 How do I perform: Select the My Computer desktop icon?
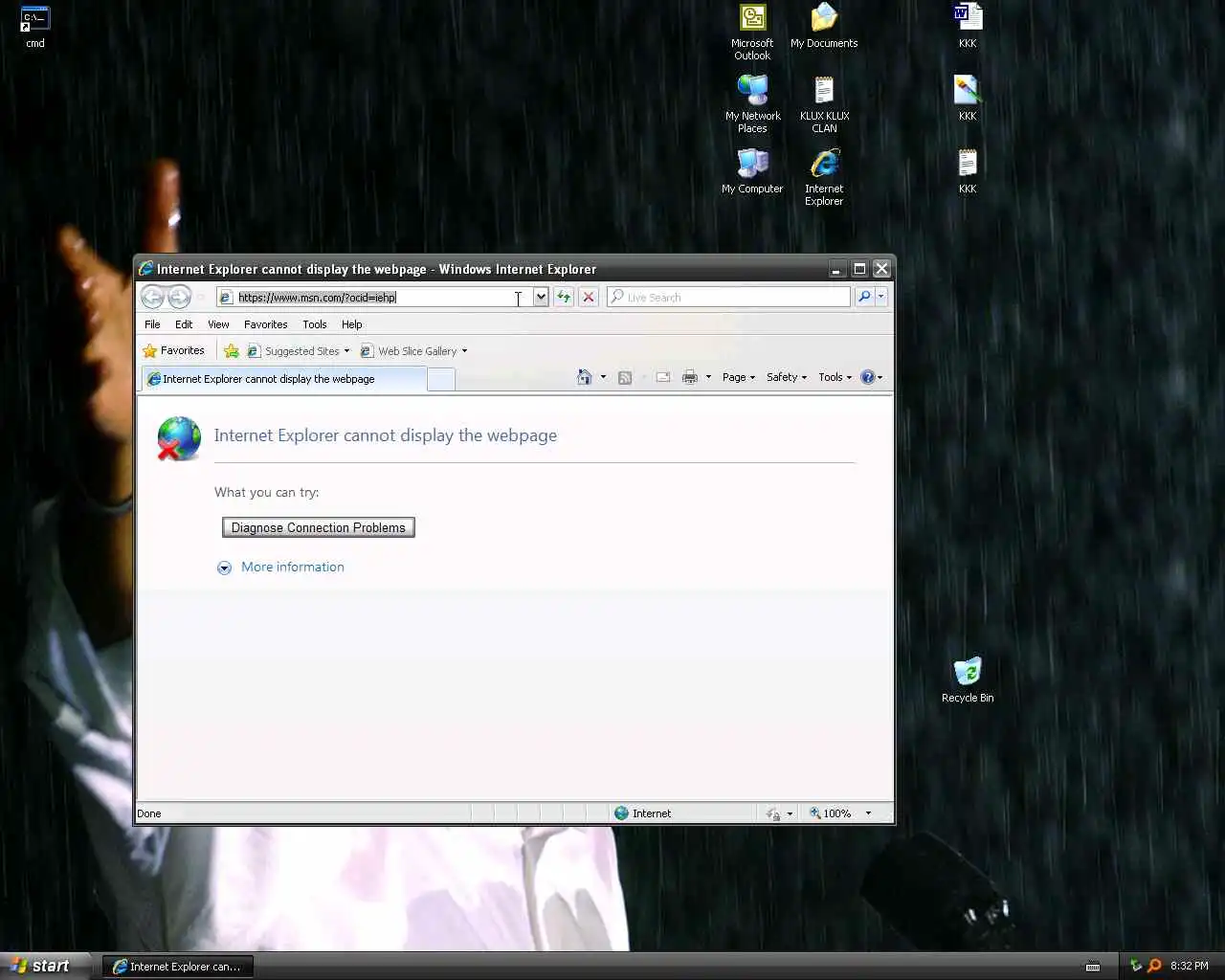tap(752, 171)
